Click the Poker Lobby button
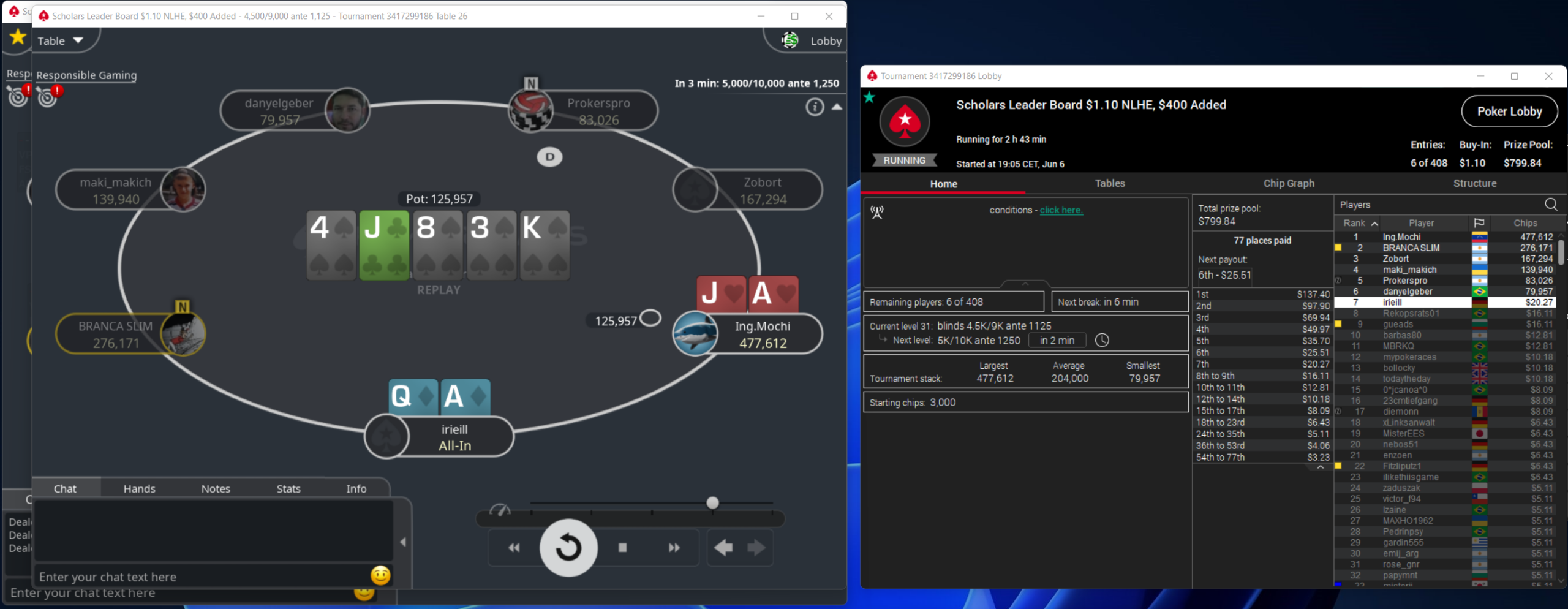 (1509, 112)
